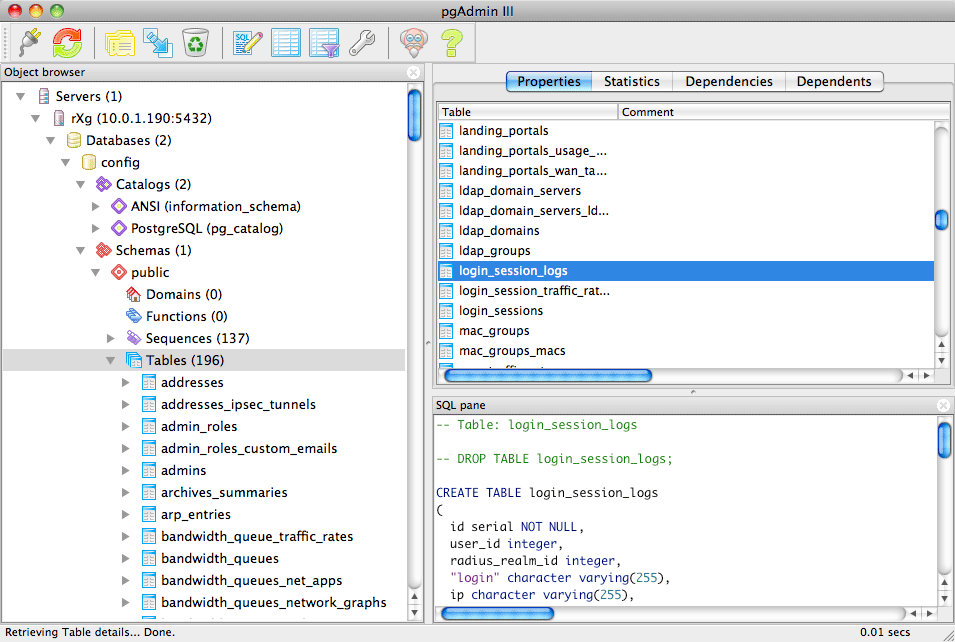Click the Databases cylinder icon
955x642 pixels.
(x=74, y=140)
